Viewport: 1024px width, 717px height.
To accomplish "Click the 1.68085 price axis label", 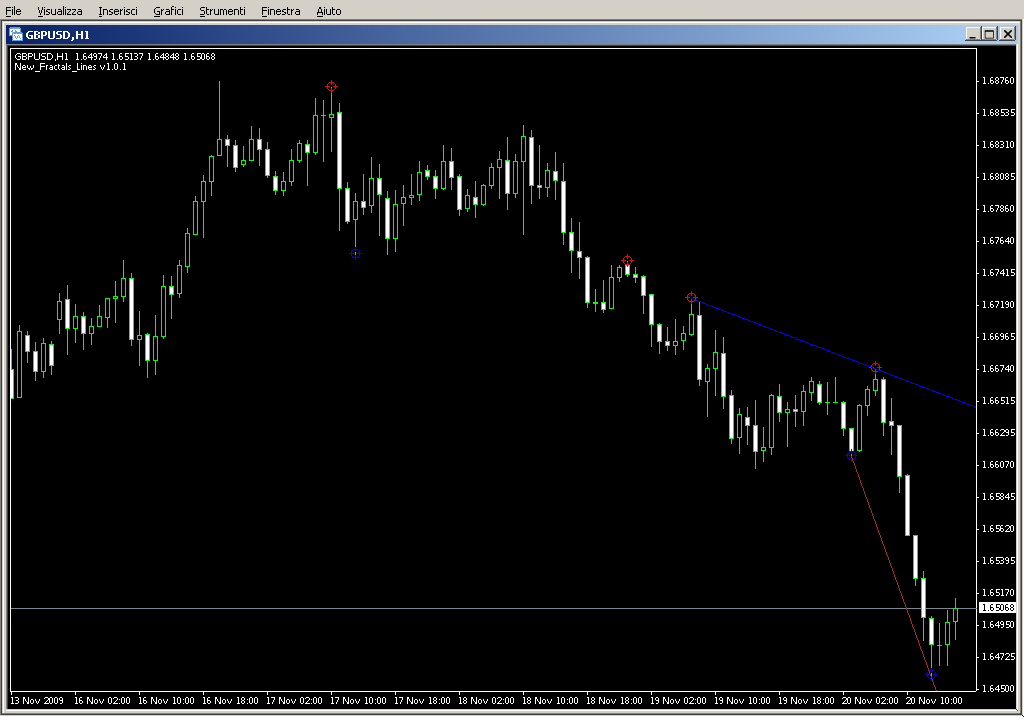I will [x=999, y=177].
